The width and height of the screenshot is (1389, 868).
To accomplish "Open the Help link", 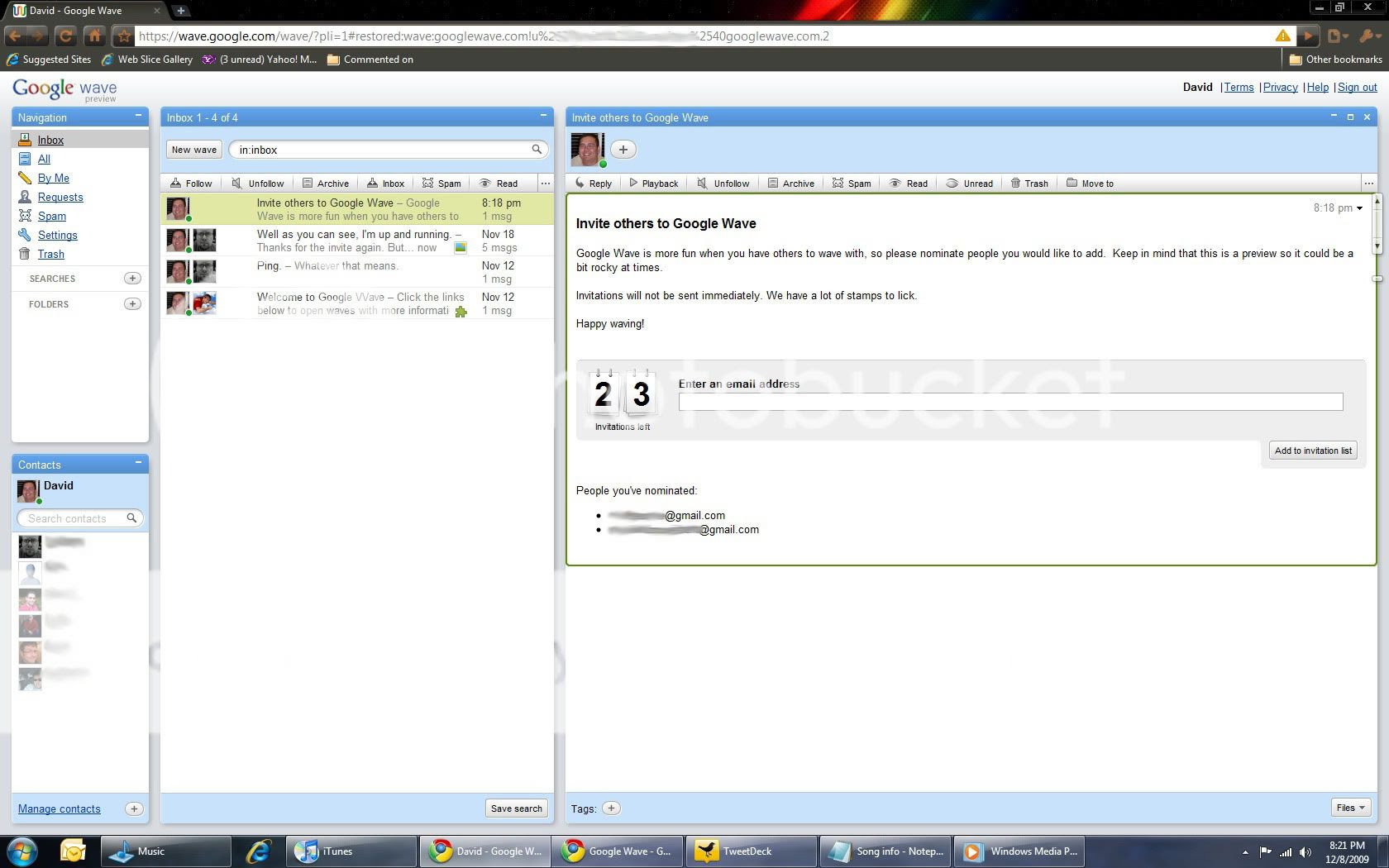I will coord(1318,87).
